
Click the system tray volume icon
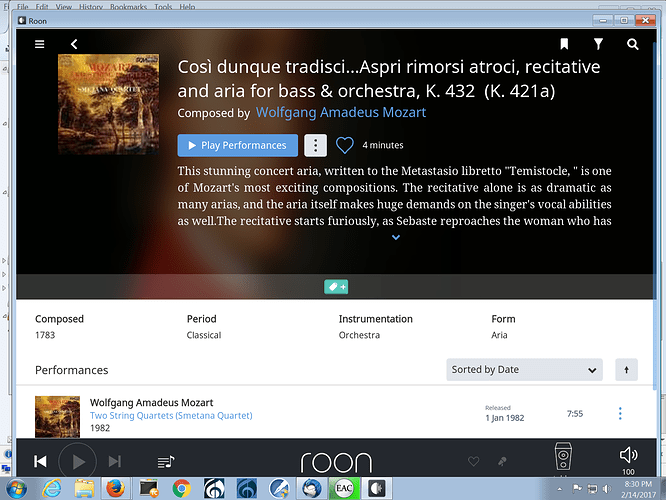607,489
